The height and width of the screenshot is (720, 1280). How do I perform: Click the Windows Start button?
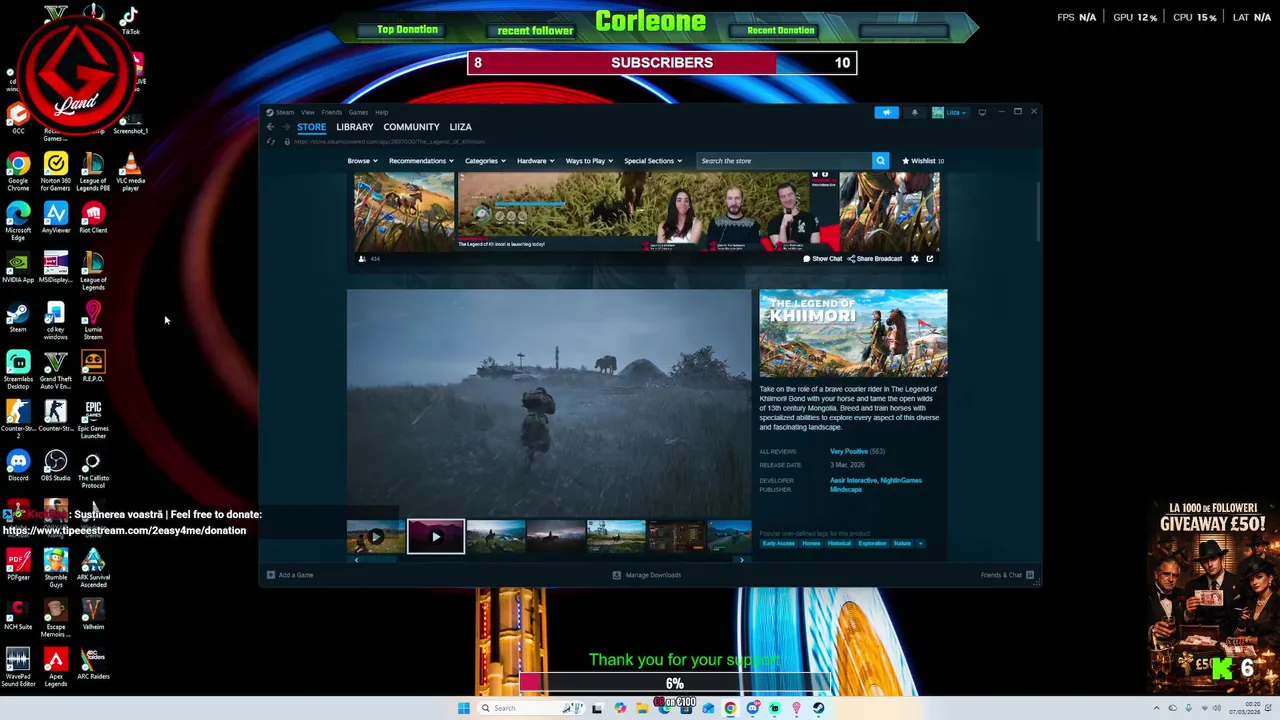pyautogui.click(x=463, y=708)
